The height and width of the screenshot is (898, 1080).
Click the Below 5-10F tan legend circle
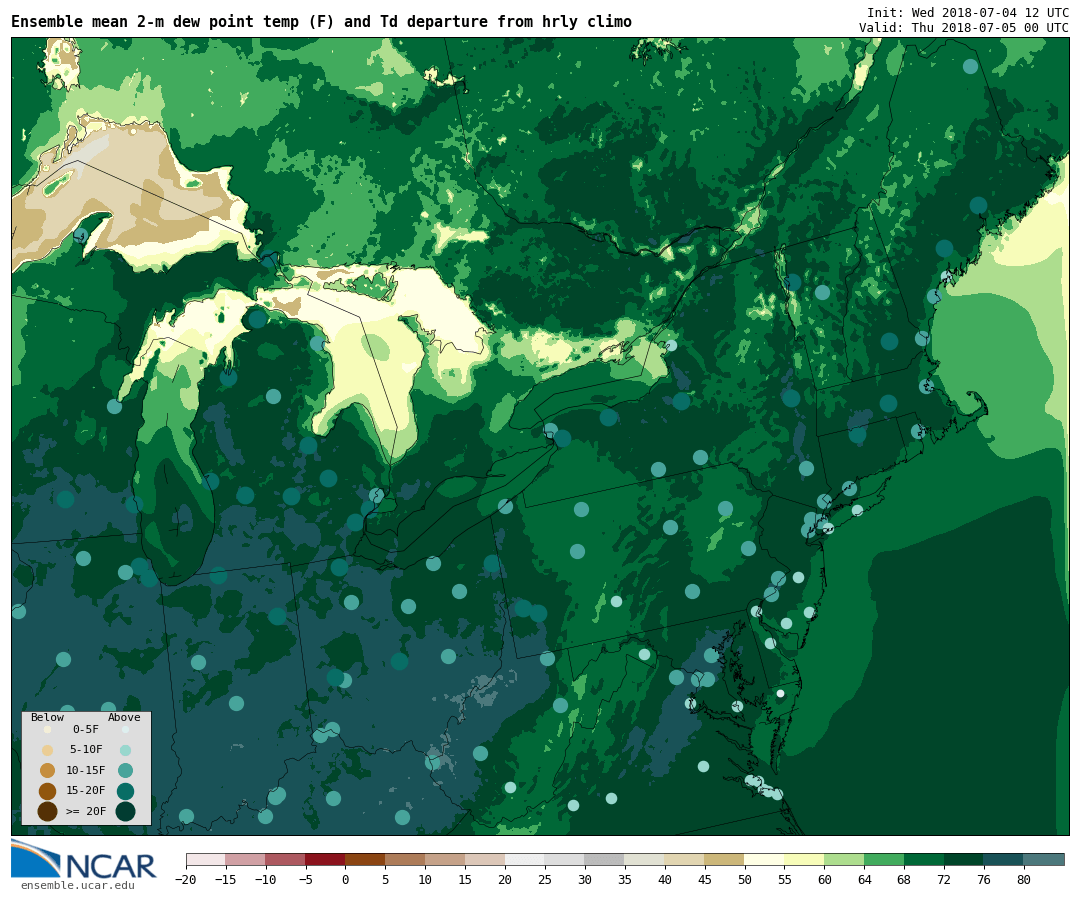pos(48,750)
